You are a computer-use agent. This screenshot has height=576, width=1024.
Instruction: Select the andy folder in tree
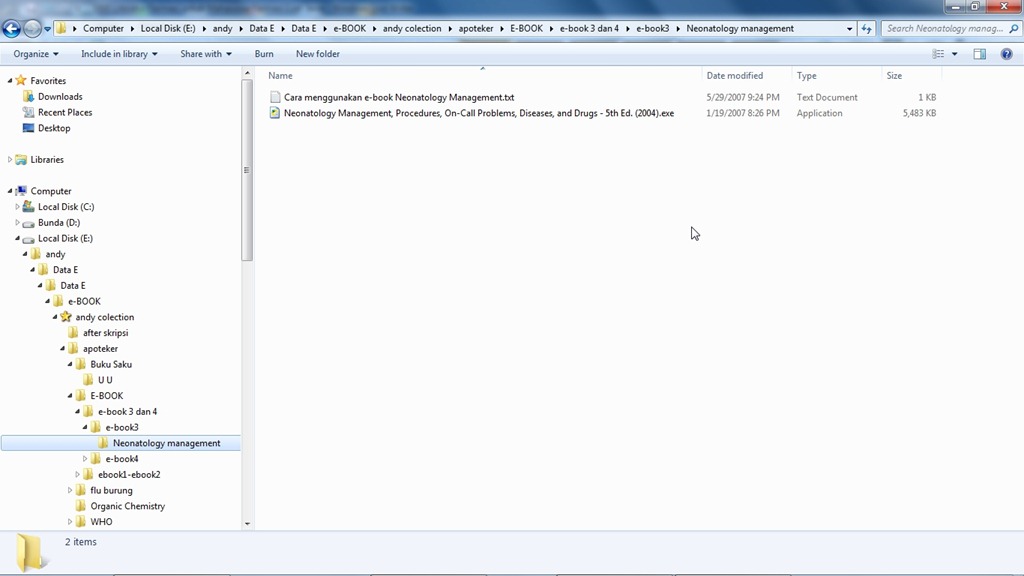point(56,254)
